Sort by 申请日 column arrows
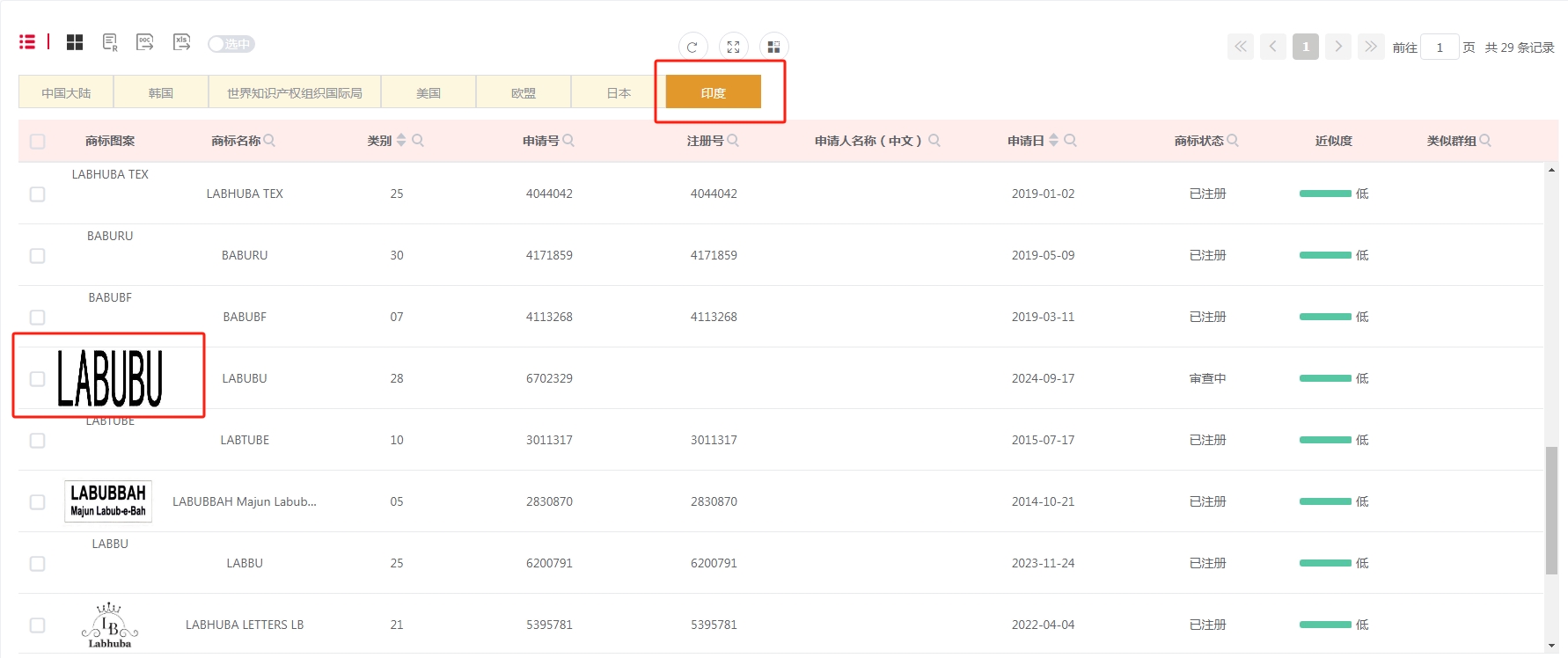 pos(1053,140)
